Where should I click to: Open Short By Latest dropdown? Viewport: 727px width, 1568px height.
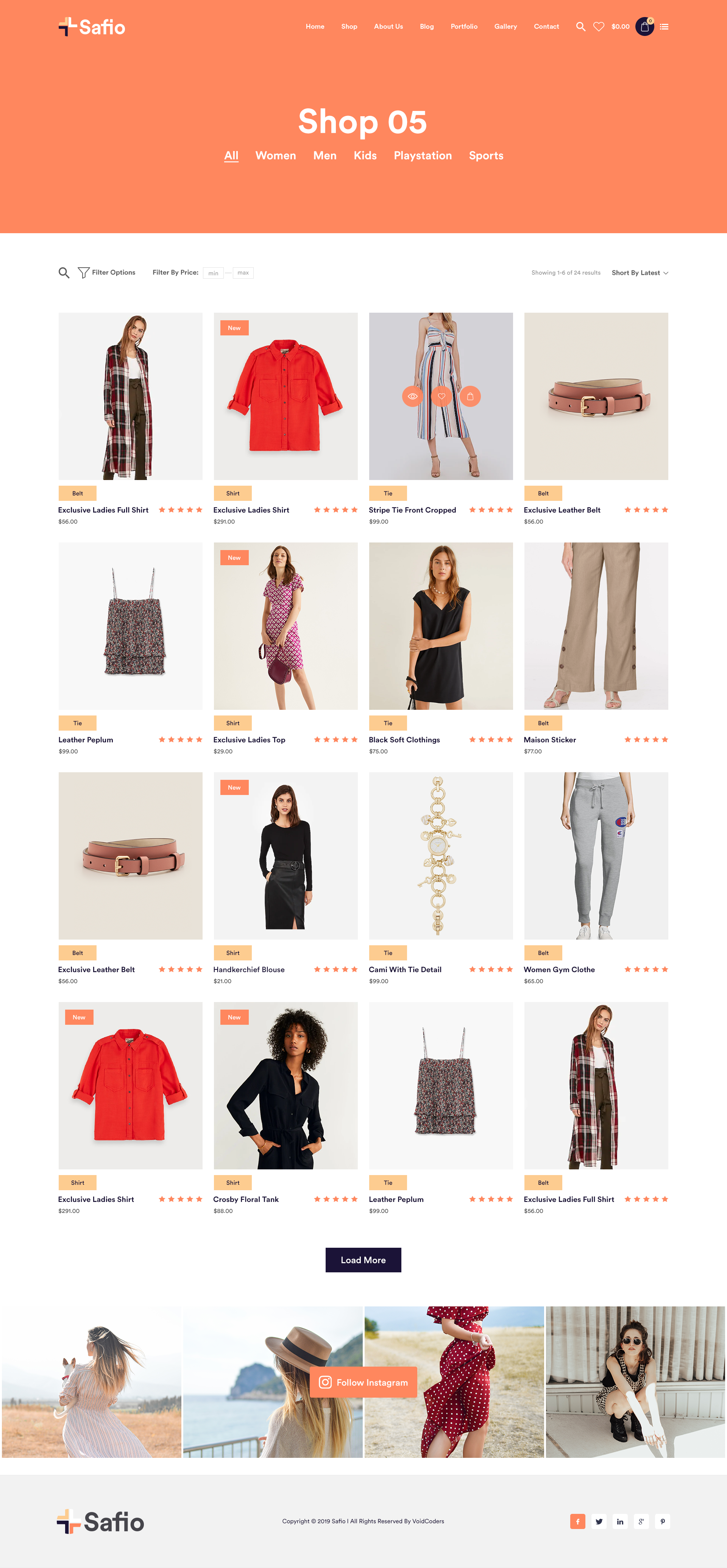(x=640, y=273)
